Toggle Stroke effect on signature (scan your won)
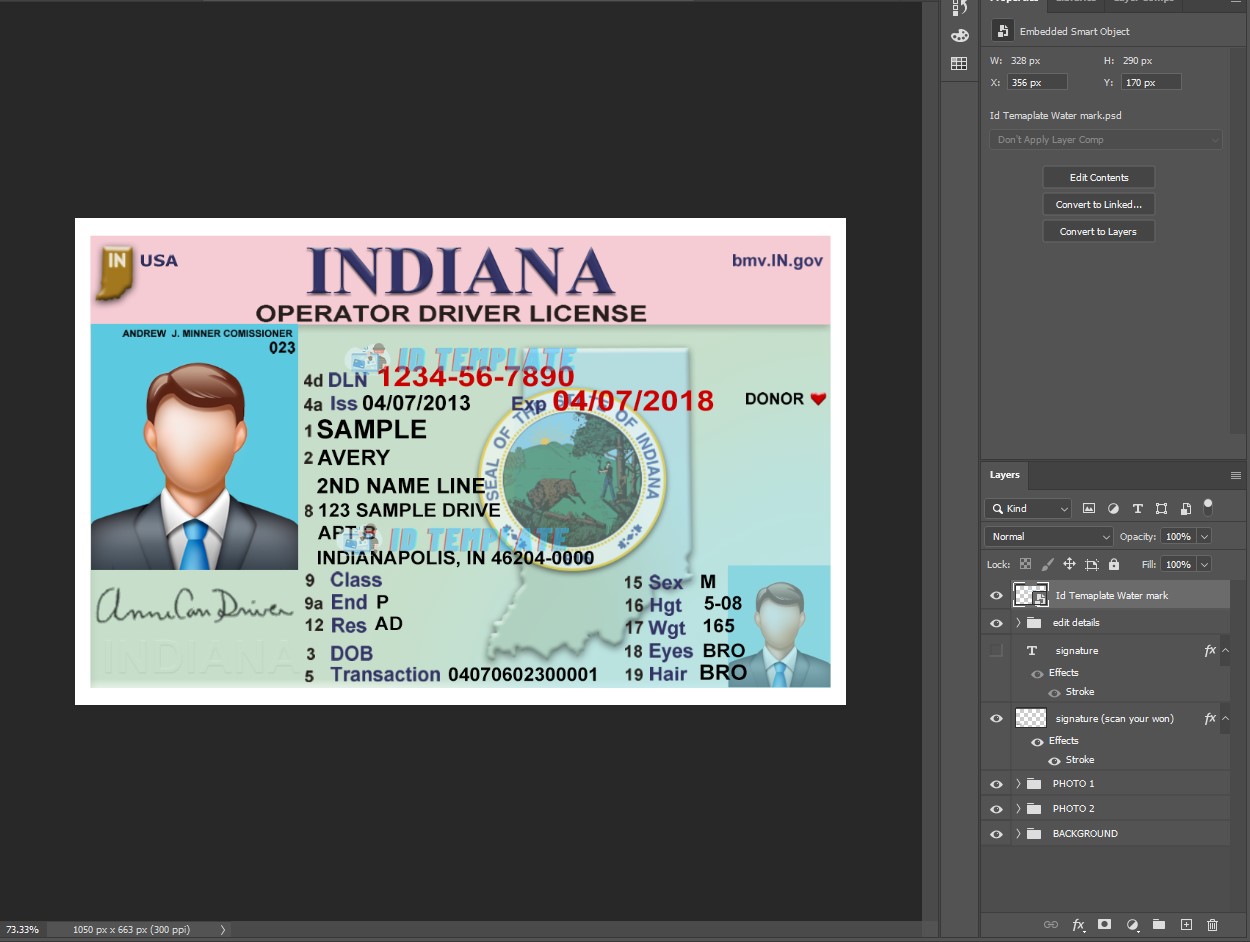 tap(1054, 760)
